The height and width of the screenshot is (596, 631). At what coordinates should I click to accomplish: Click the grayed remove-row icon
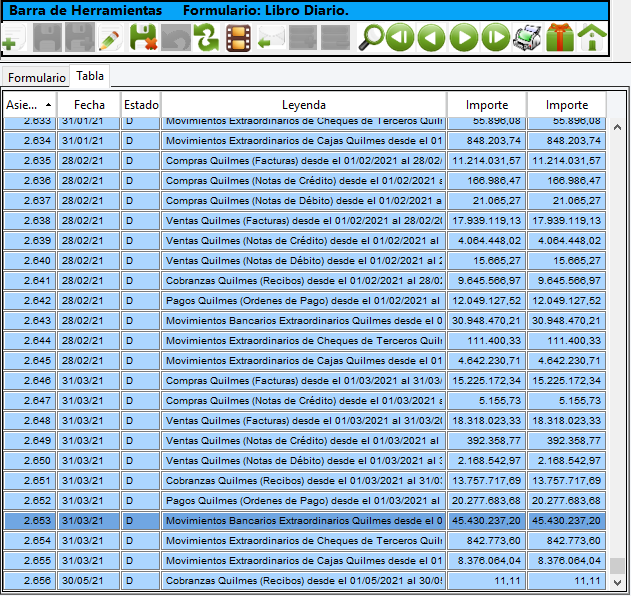[x=336, y=38]
